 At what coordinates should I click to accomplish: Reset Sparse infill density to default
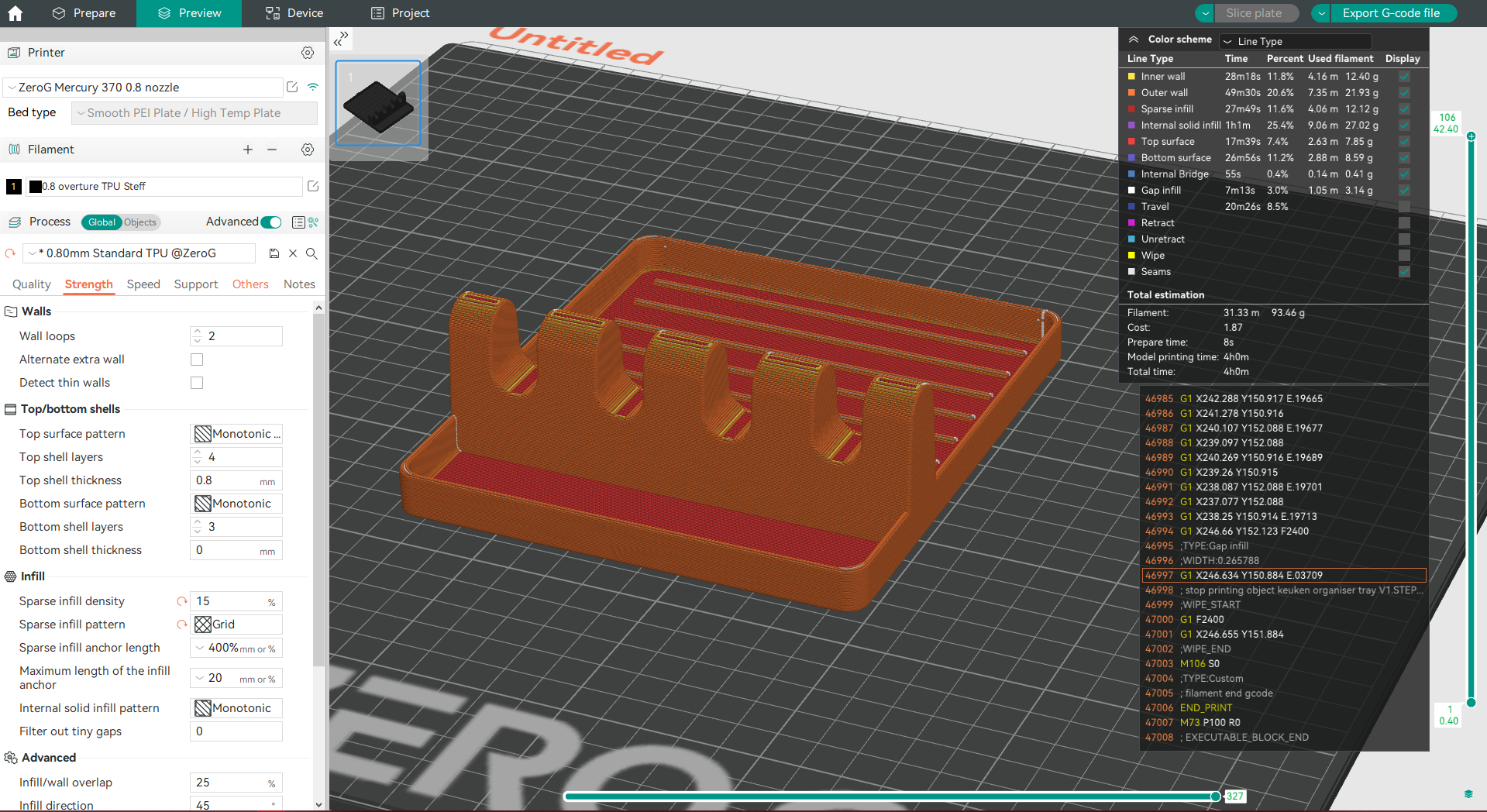pyautogui.click(x=182, y=601)
